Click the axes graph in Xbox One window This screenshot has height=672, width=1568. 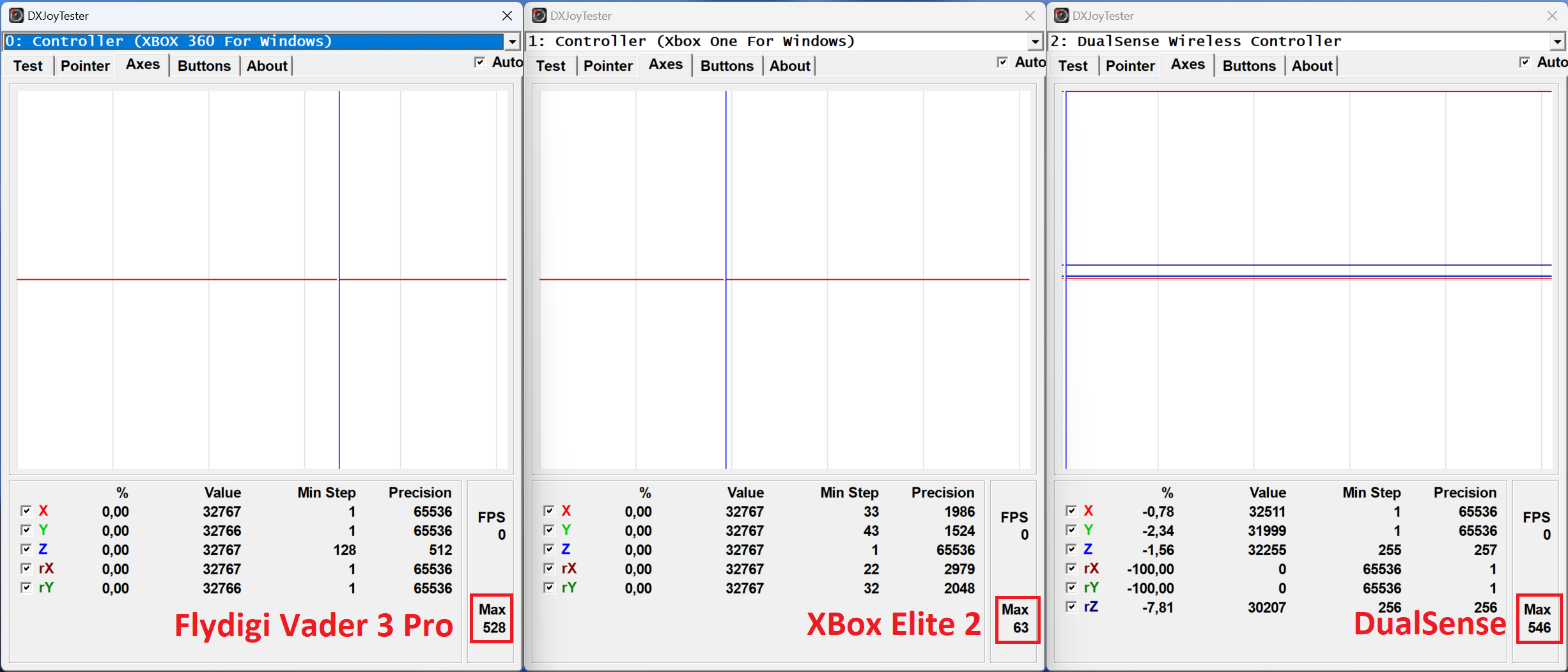784,280
